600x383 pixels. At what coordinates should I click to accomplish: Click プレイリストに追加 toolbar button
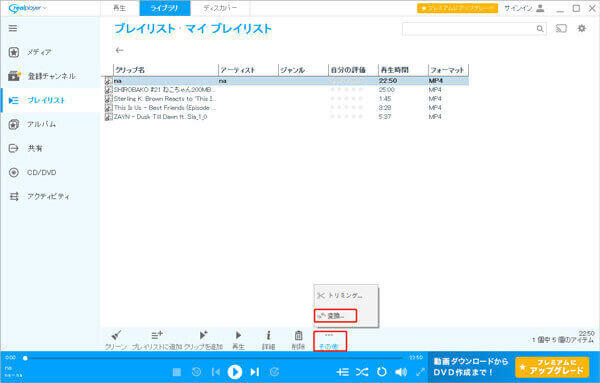pos(157,340)
